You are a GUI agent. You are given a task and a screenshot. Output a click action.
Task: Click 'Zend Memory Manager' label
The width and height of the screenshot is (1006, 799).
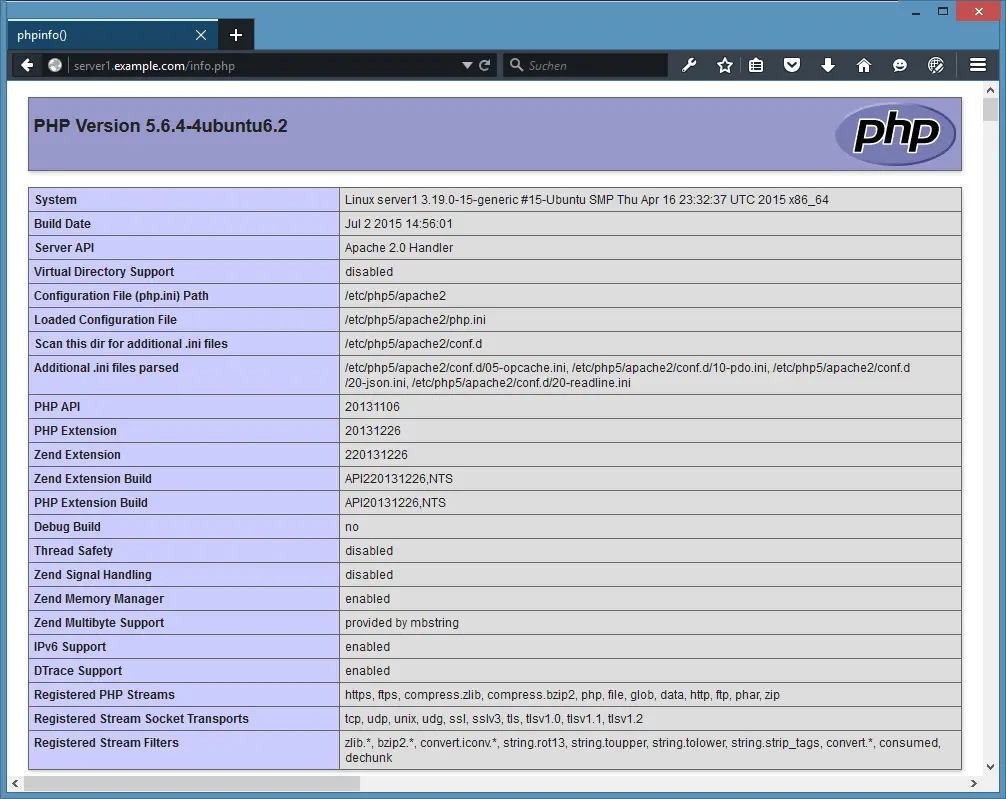click(x=99, y=599)
